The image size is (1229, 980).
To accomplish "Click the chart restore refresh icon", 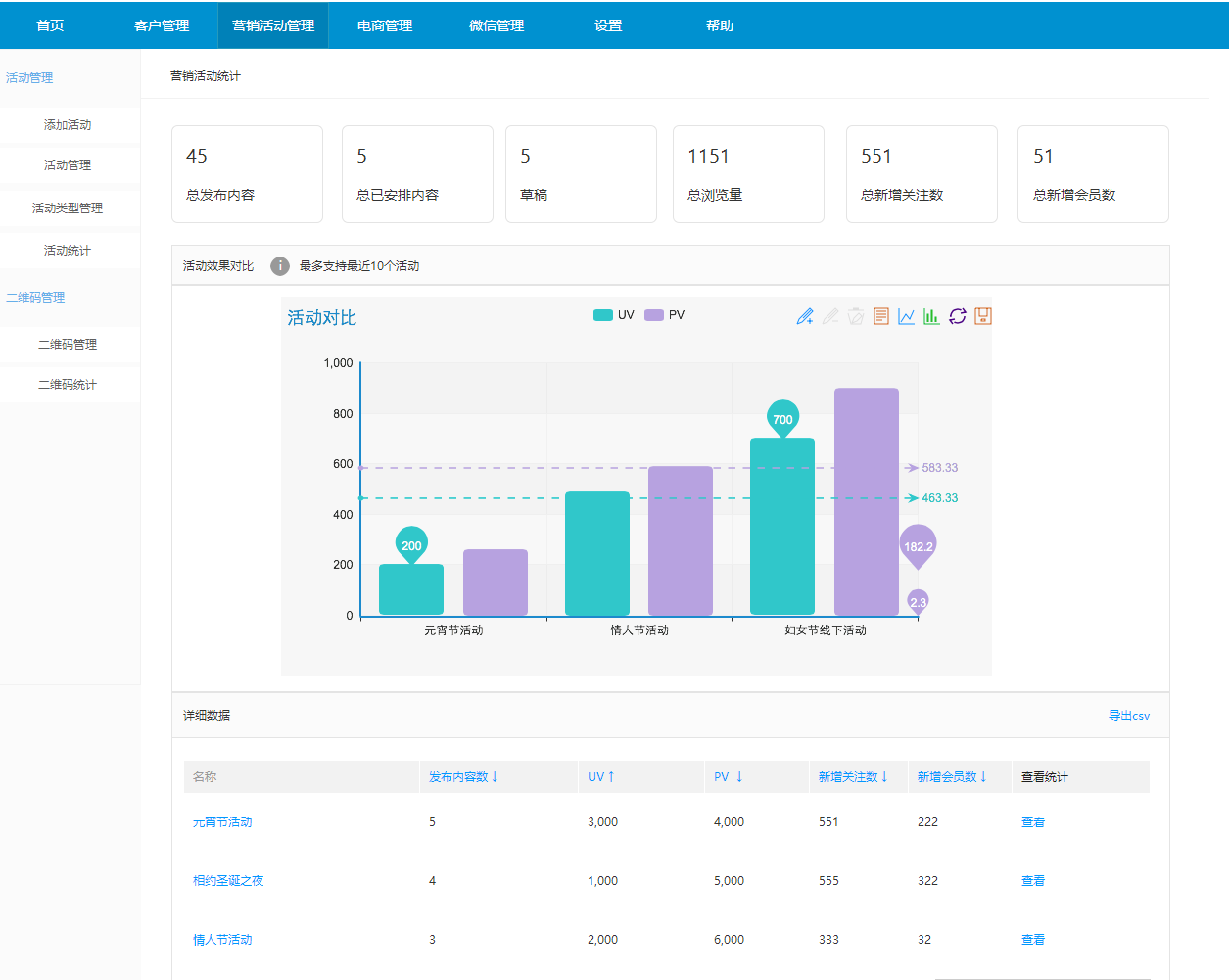I will 958,316.
